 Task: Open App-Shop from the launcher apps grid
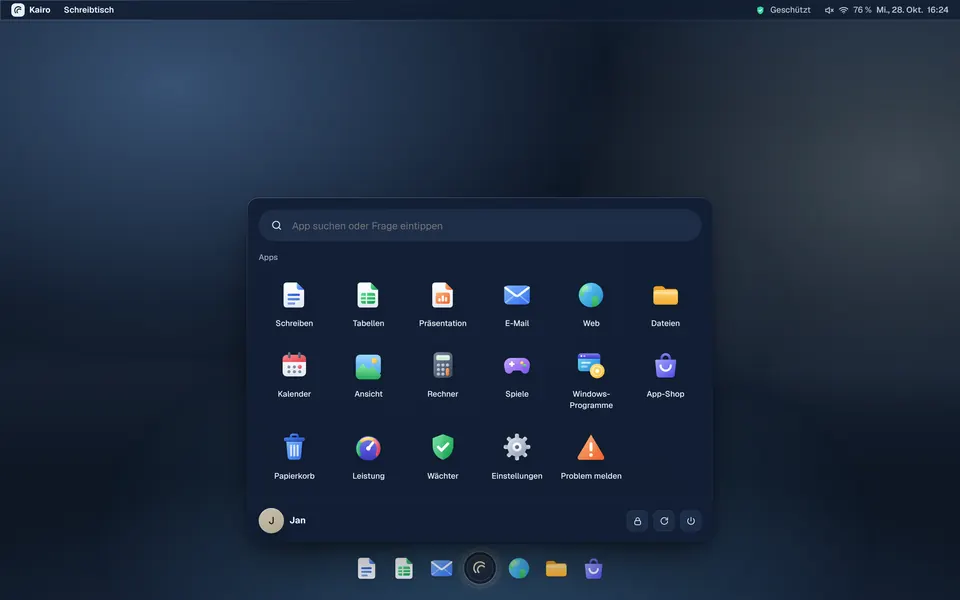666,375
